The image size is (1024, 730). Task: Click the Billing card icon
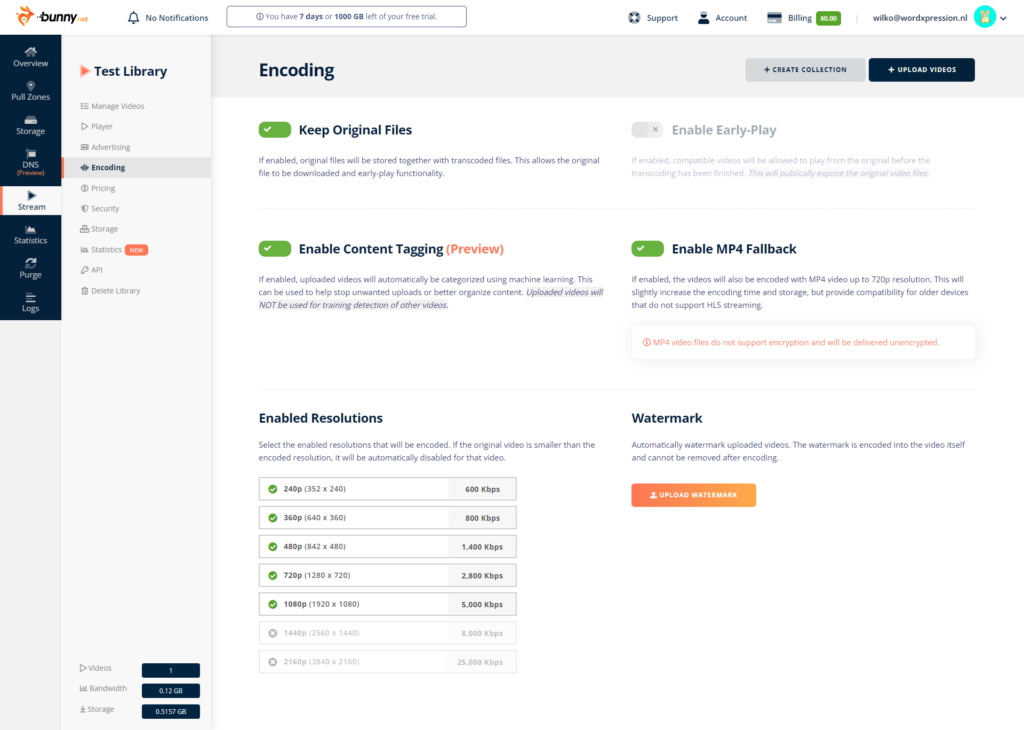pyautogui.click(x=774, y=18)
